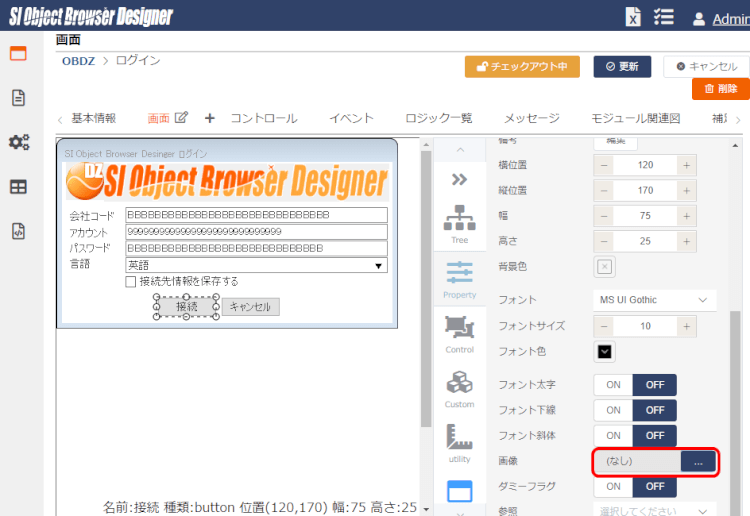Viewport: 750px width, 516px height.
Task: Open the 参照 selection dropdown
Action: coord(655,511)
